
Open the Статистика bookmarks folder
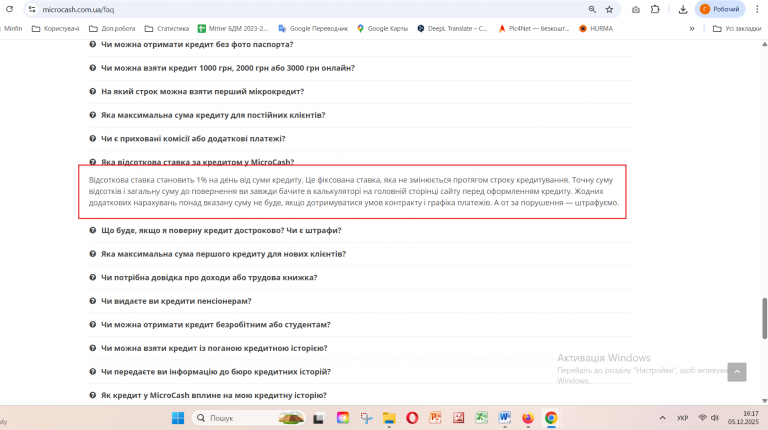(x=167, y=28)
